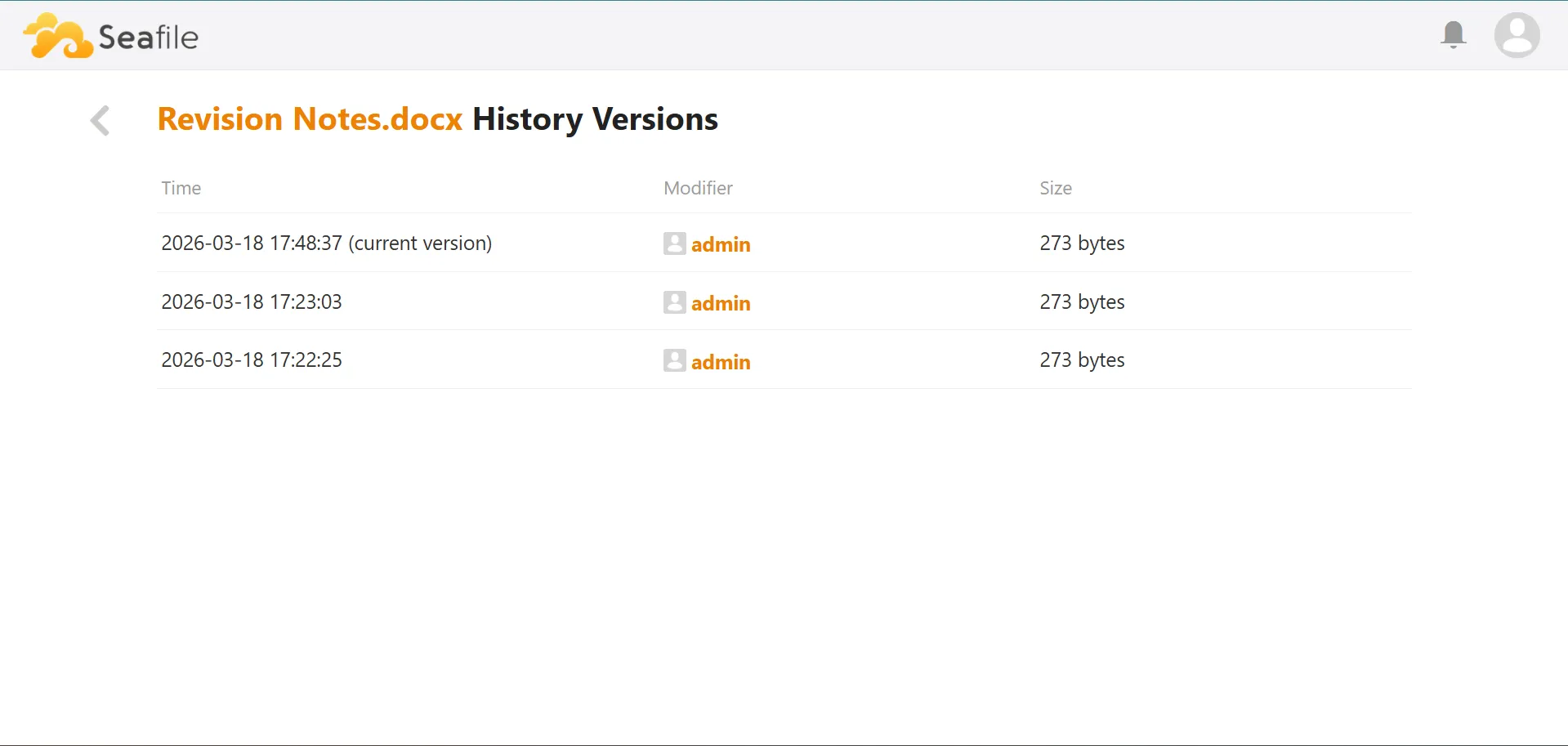Sort by the Modifier column header
Screen dimensions: 1568x746
tap(698, 187)
